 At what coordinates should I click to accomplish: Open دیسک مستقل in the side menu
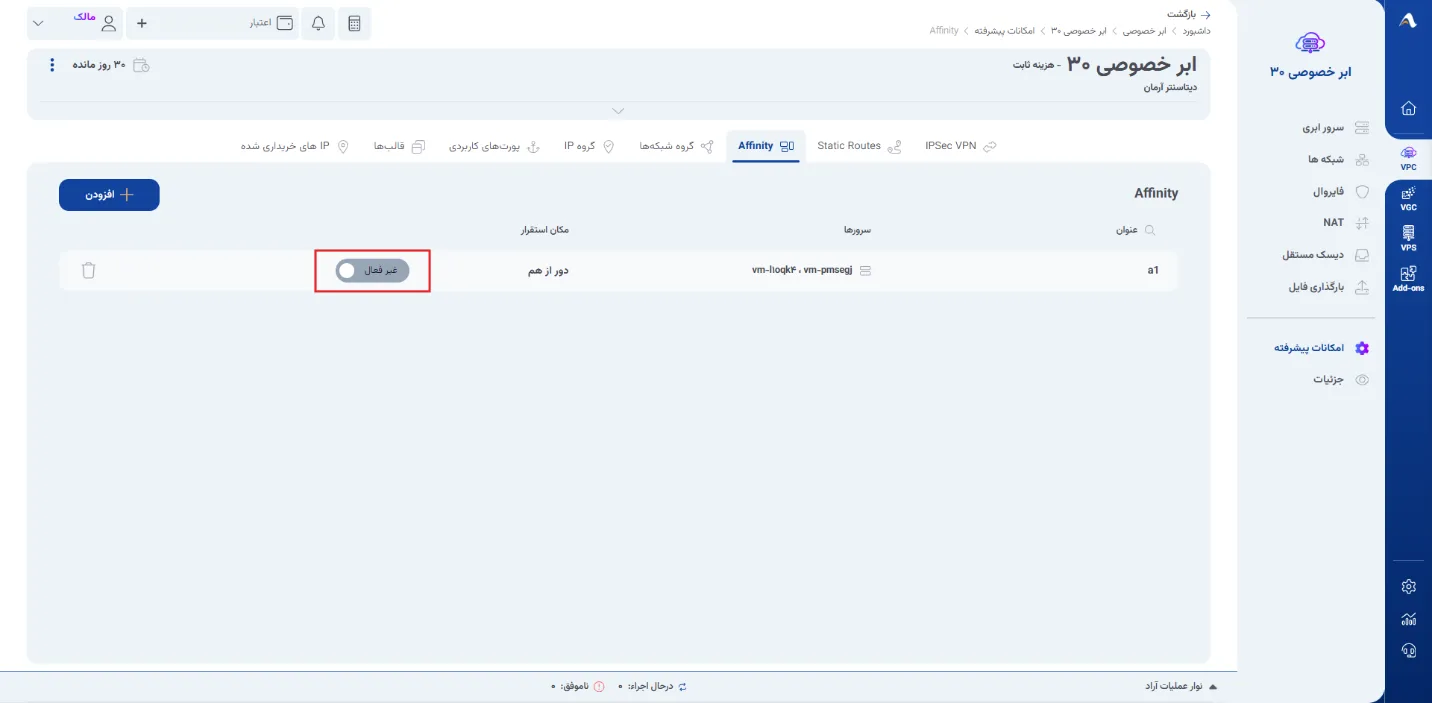1326,255
